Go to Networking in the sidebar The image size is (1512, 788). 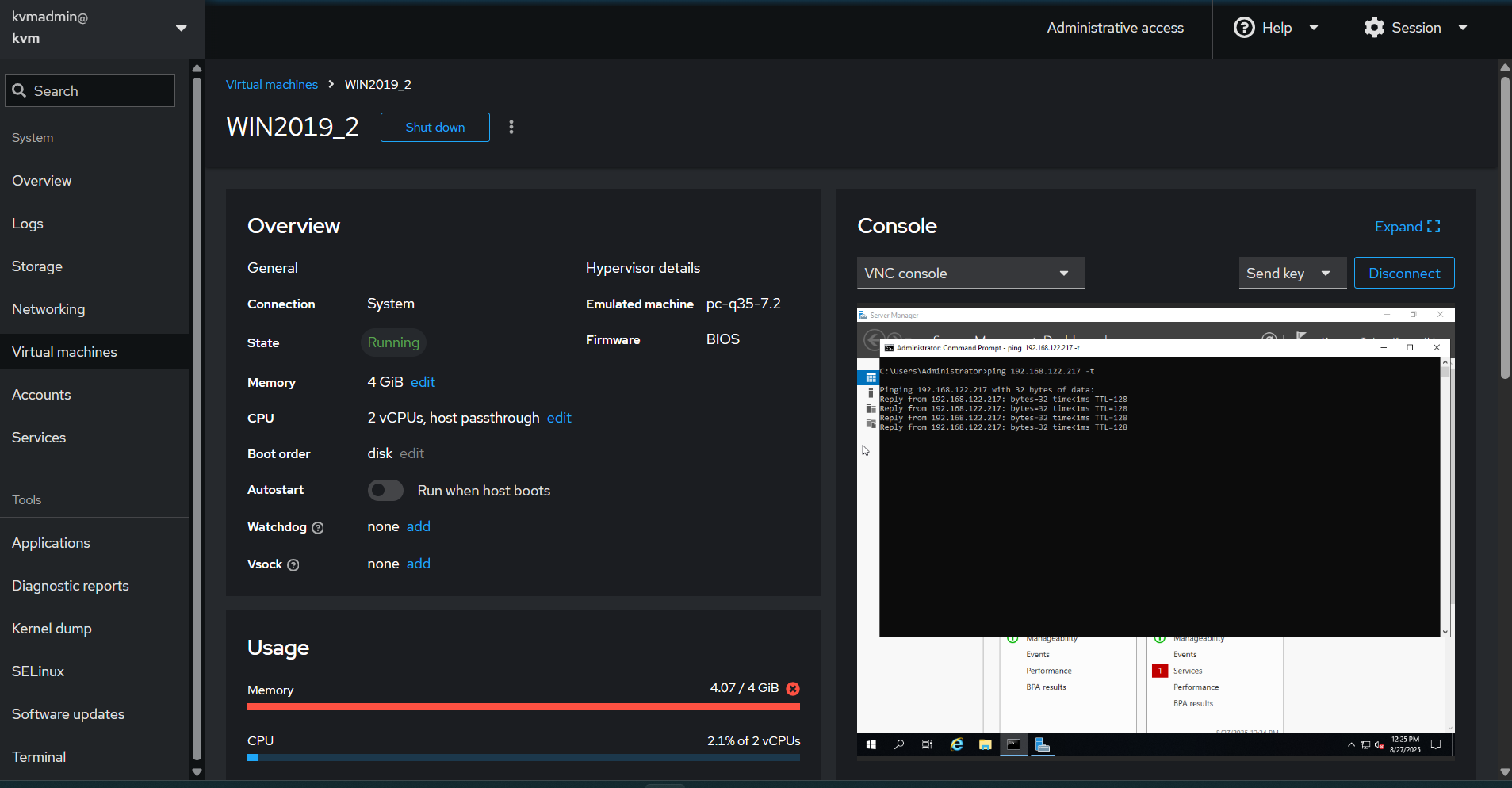click(48, 309)
